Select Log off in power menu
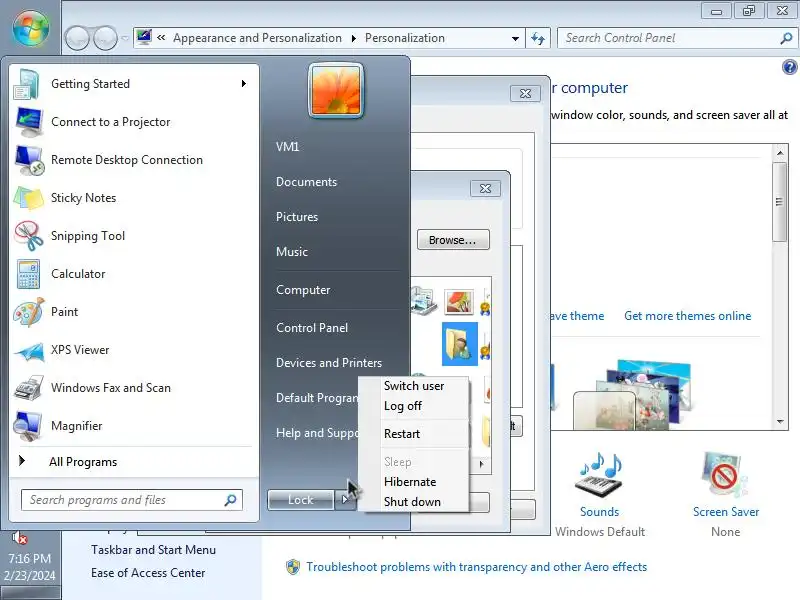Viewport: 800px width, 600px height. [x=414, y=406]
